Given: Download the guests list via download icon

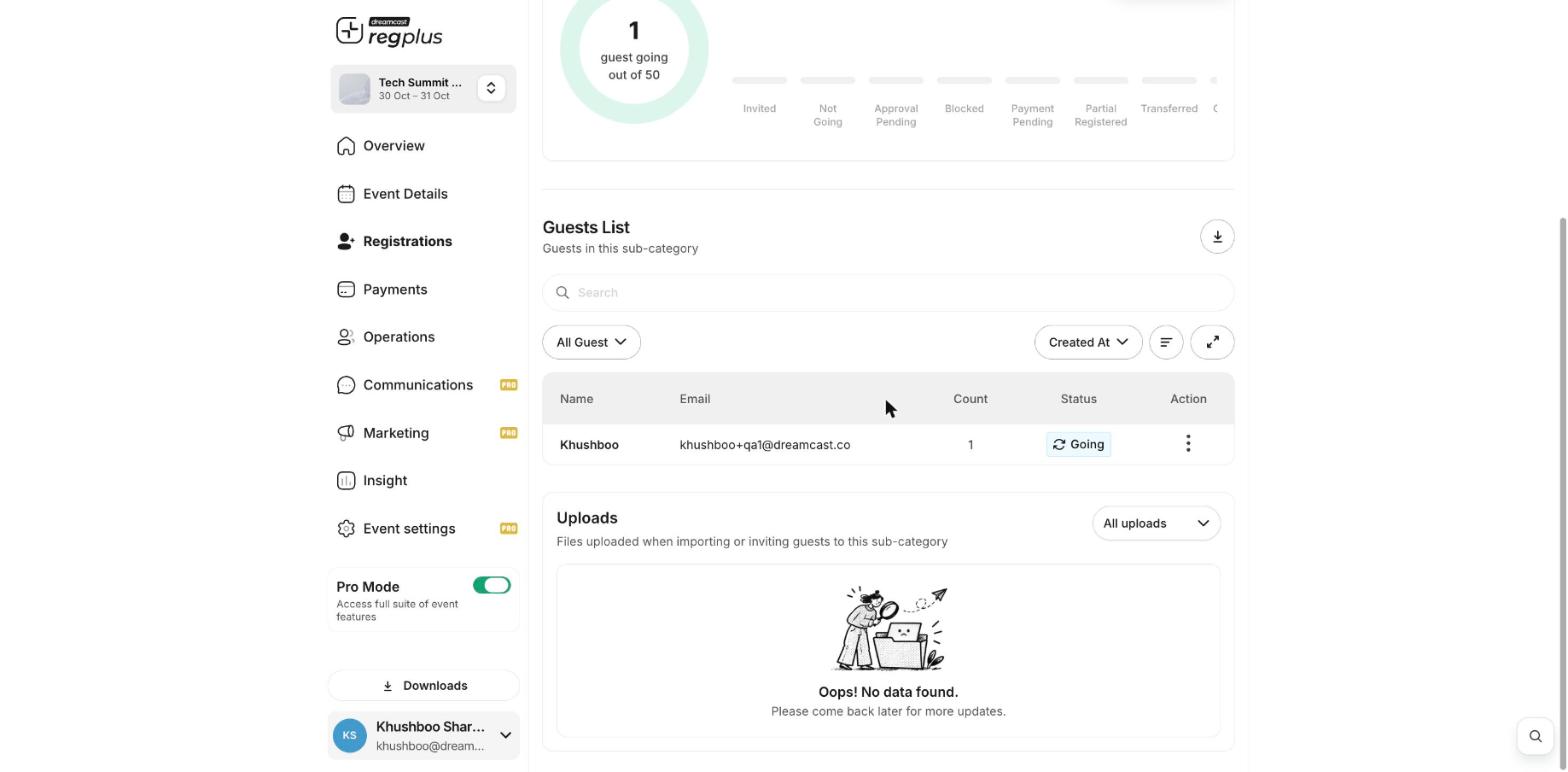Looking at the screenshot, I should click(1217, 237).
